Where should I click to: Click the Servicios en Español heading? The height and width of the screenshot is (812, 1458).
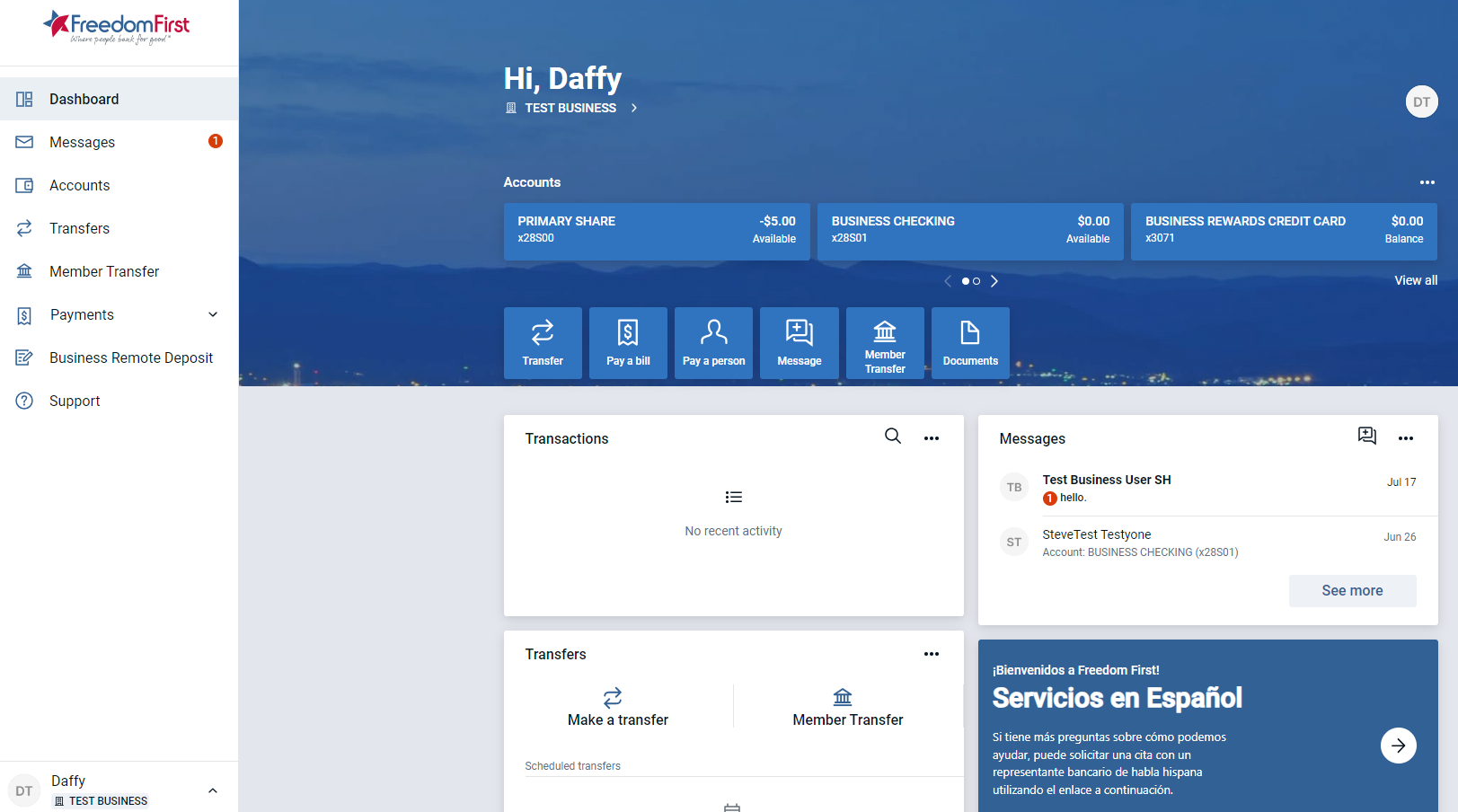[x=1117, y=698]
